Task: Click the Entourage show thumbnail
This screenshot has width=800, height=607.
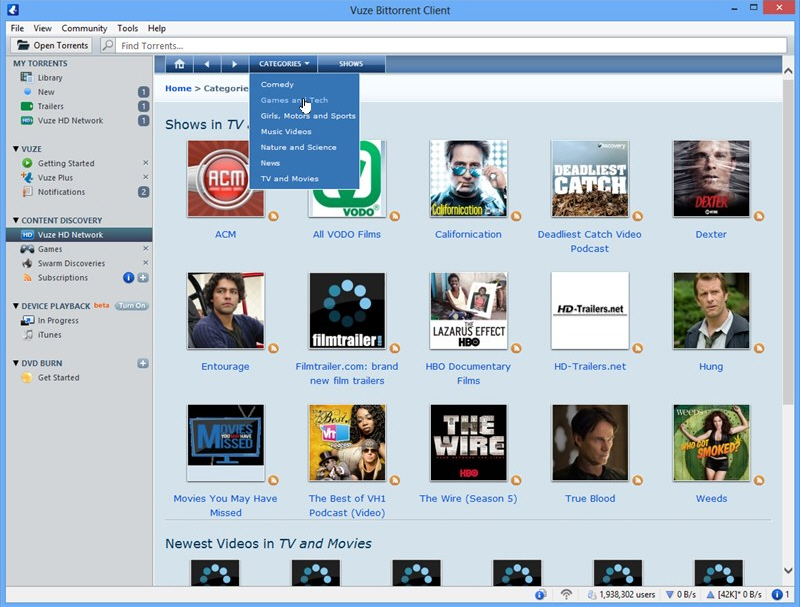Action: click(226, 311)
